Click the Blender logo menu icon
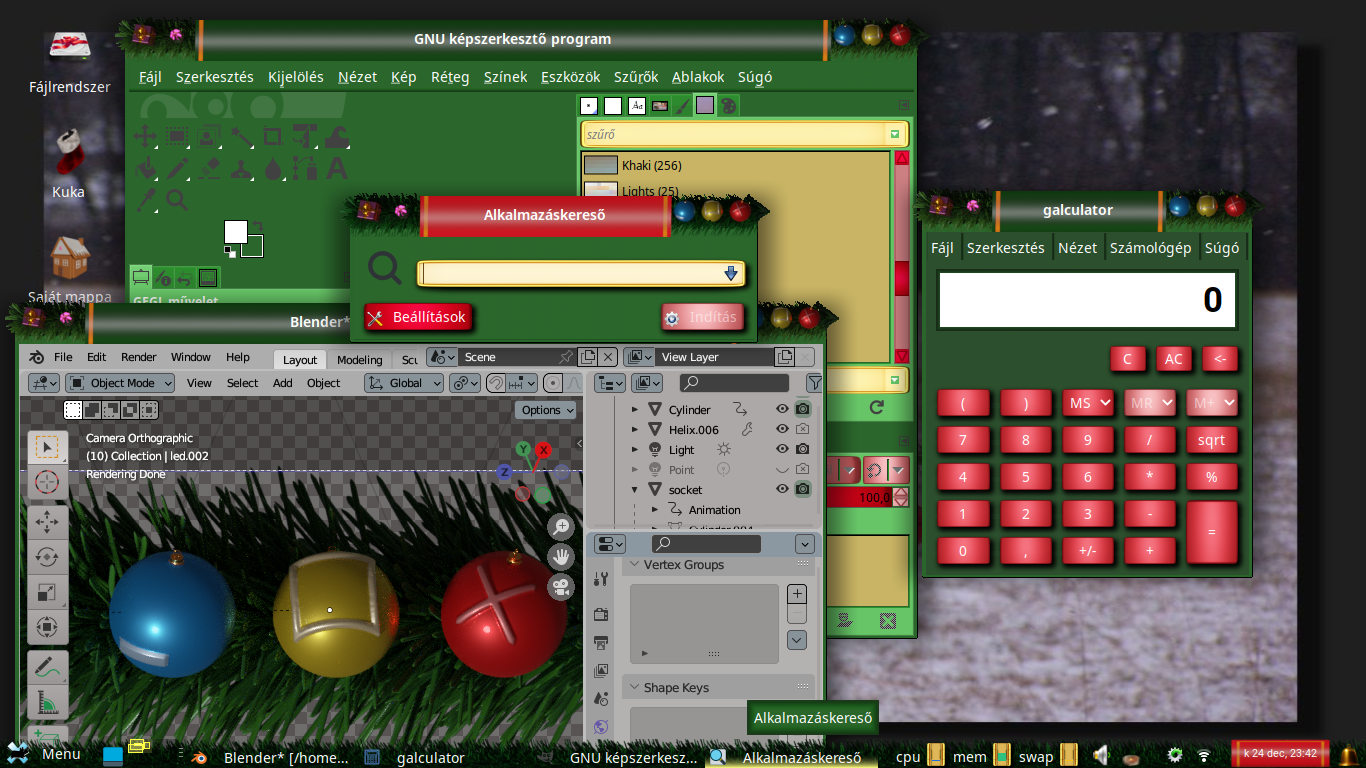1366x768 pixels. point(36,357)
